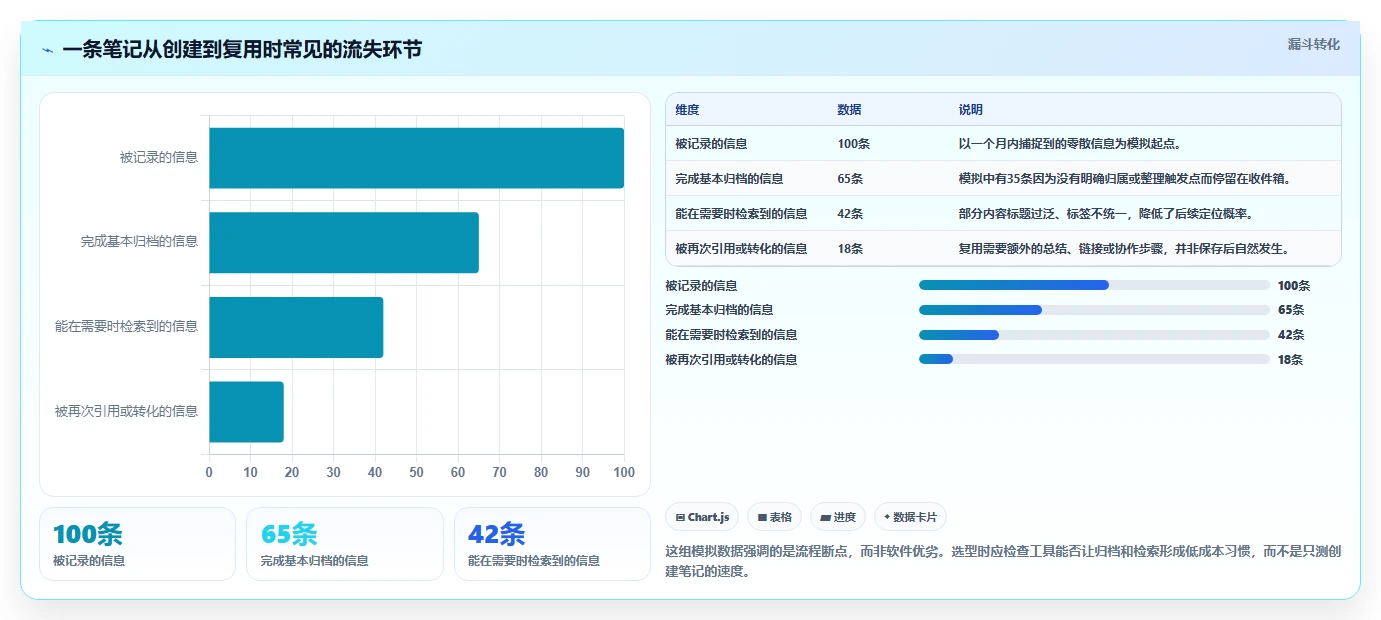The width and height of the screenshot is (1381, 620).
Task: Click the 18条 table cell
Action: [x=850, y=249]
